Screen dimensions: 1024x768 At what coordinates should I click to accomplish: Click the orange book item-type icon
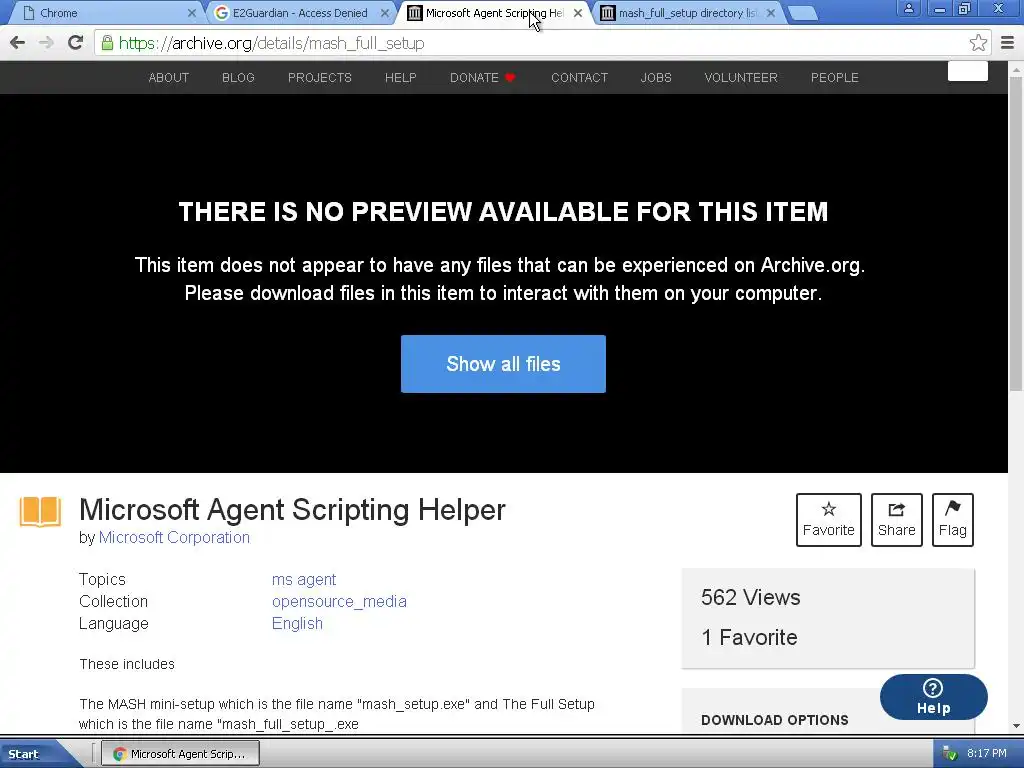[40, 512]
